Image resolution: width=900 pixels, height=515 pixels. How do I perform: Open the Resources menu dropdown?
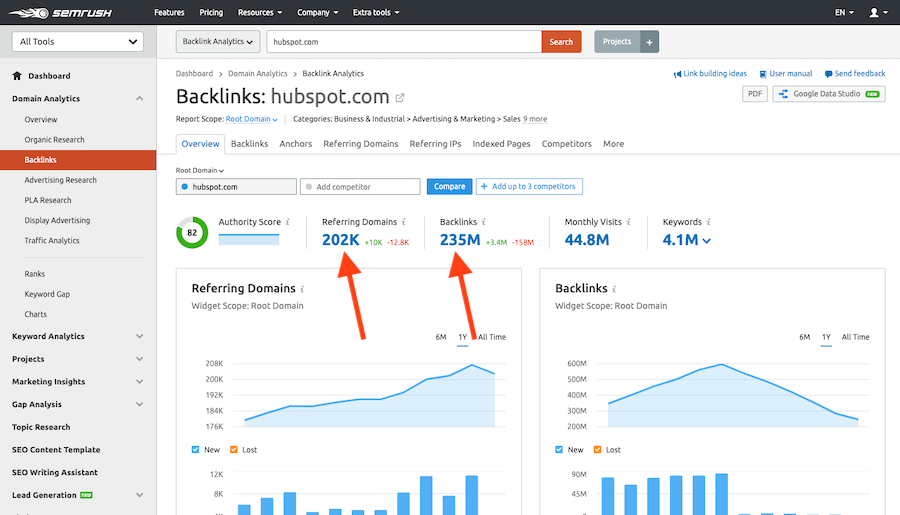pos(260,12)
